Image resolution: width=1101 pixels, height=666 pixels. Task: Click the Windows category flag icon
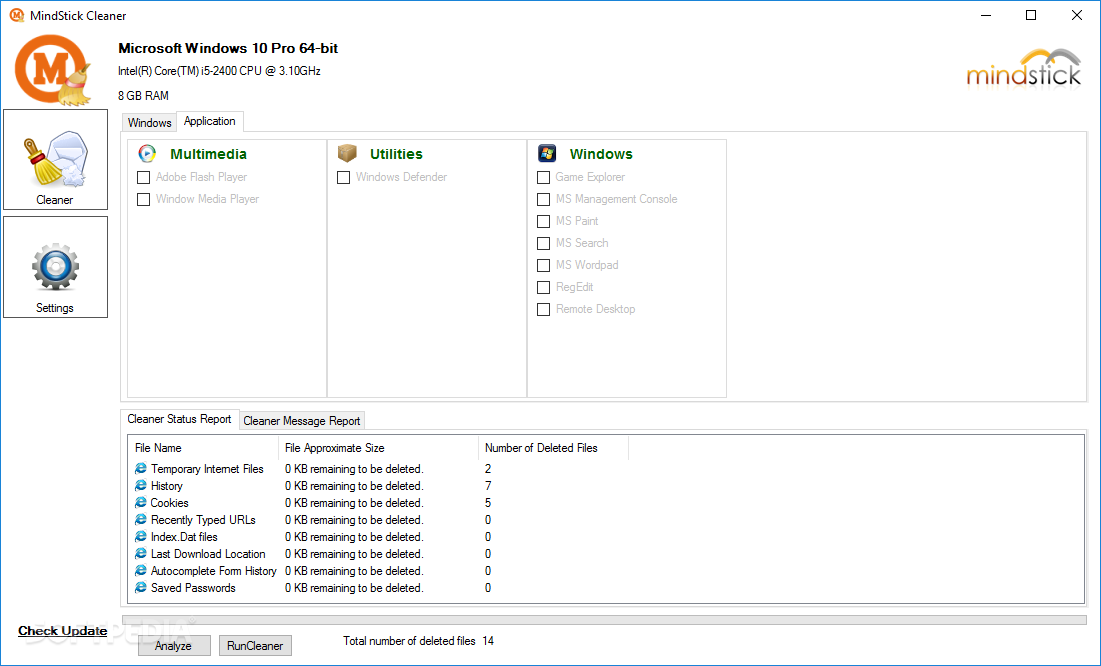point(547,153)
